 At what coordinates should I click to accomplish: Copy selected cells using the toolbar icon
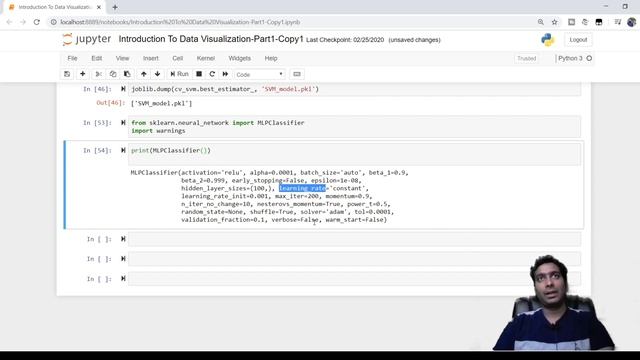pos(113,74)
